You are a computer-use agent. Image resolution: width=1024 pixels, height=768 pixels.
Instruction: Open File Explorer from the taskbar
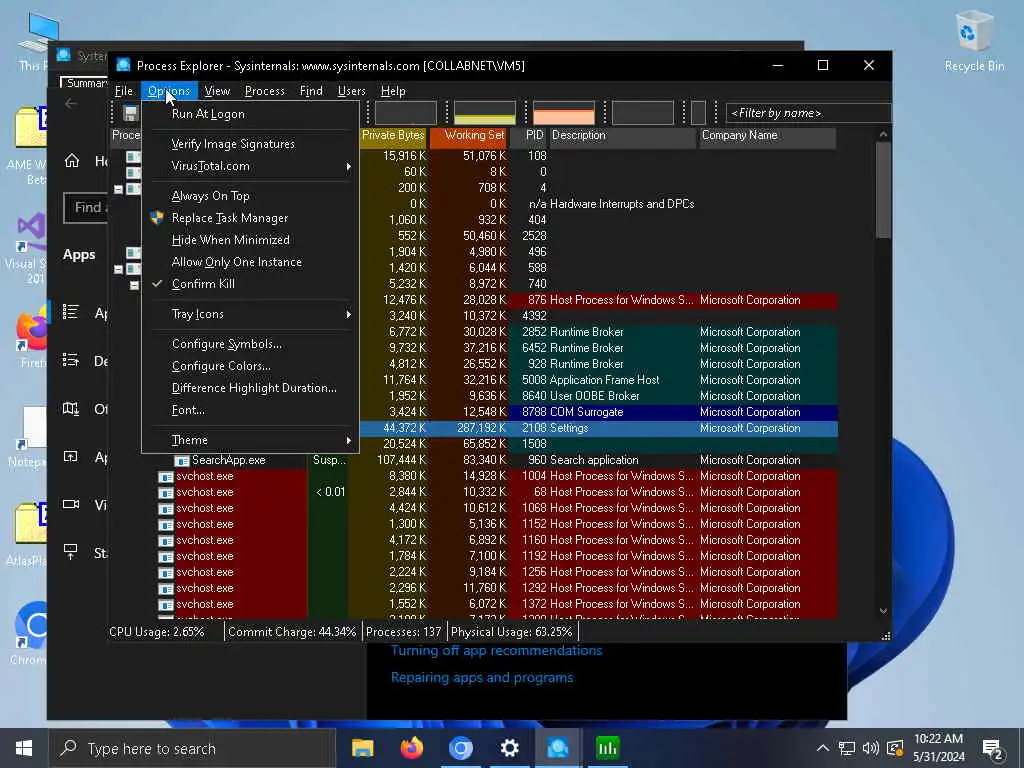[362, 748]
